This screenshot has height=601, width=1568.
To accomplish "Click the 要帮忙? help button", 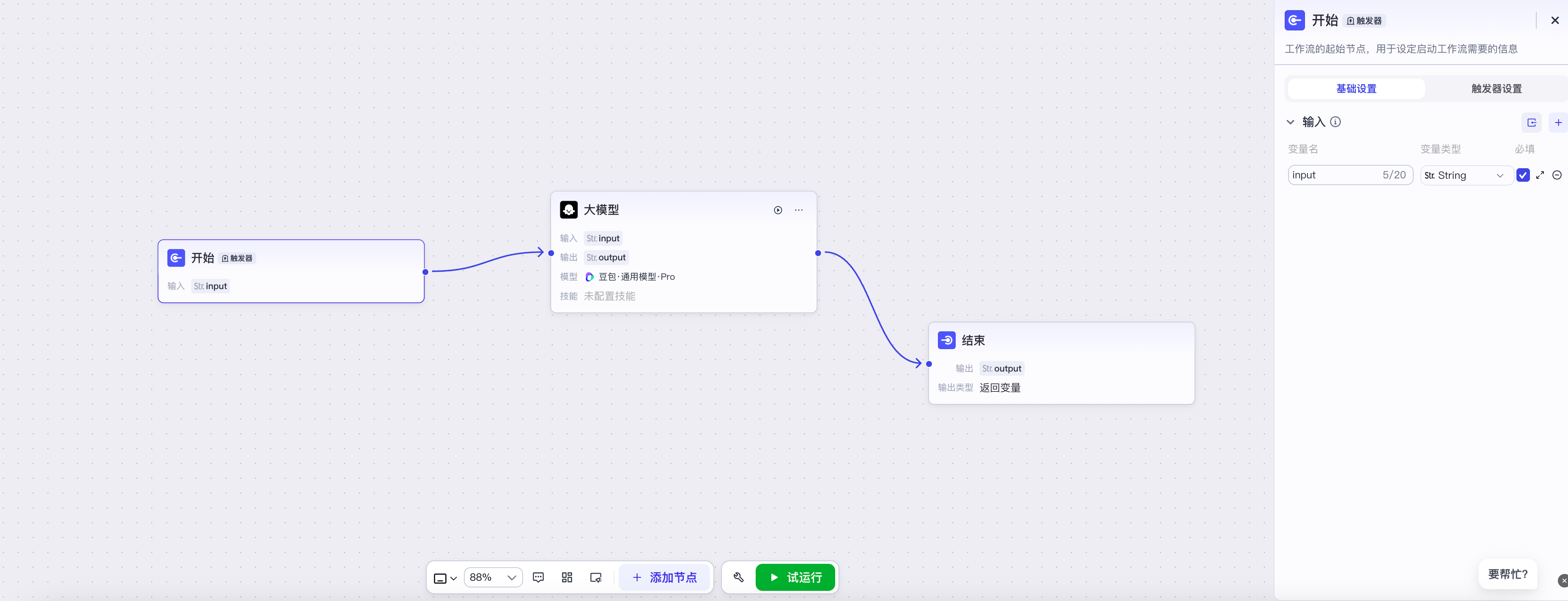I will [x=1508, y=574].
